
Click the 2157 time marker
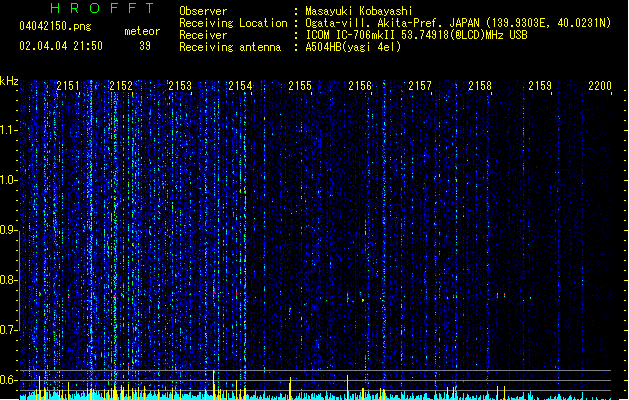pos(420,85)
